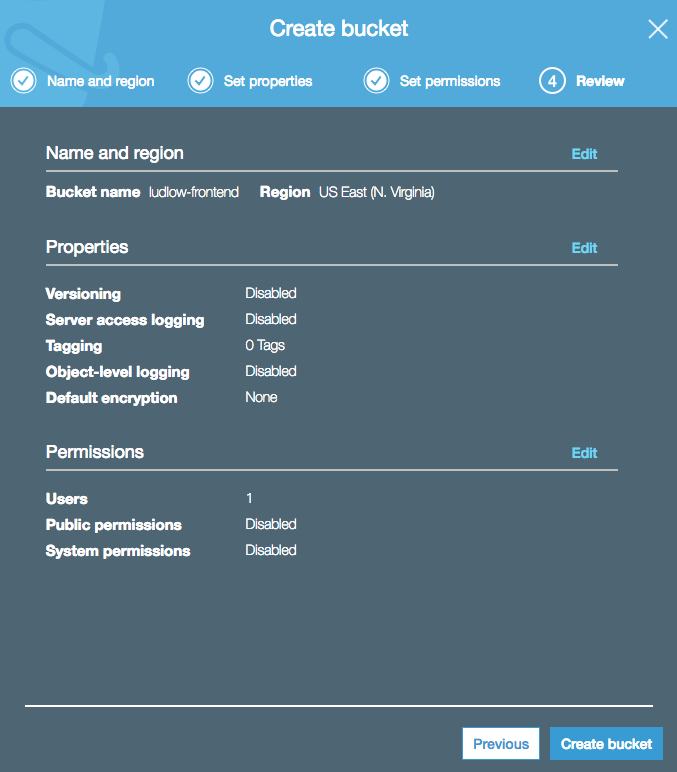Edit the Name and region section
The width and height of the screenshot is (677, 772).
coord(584,154)
